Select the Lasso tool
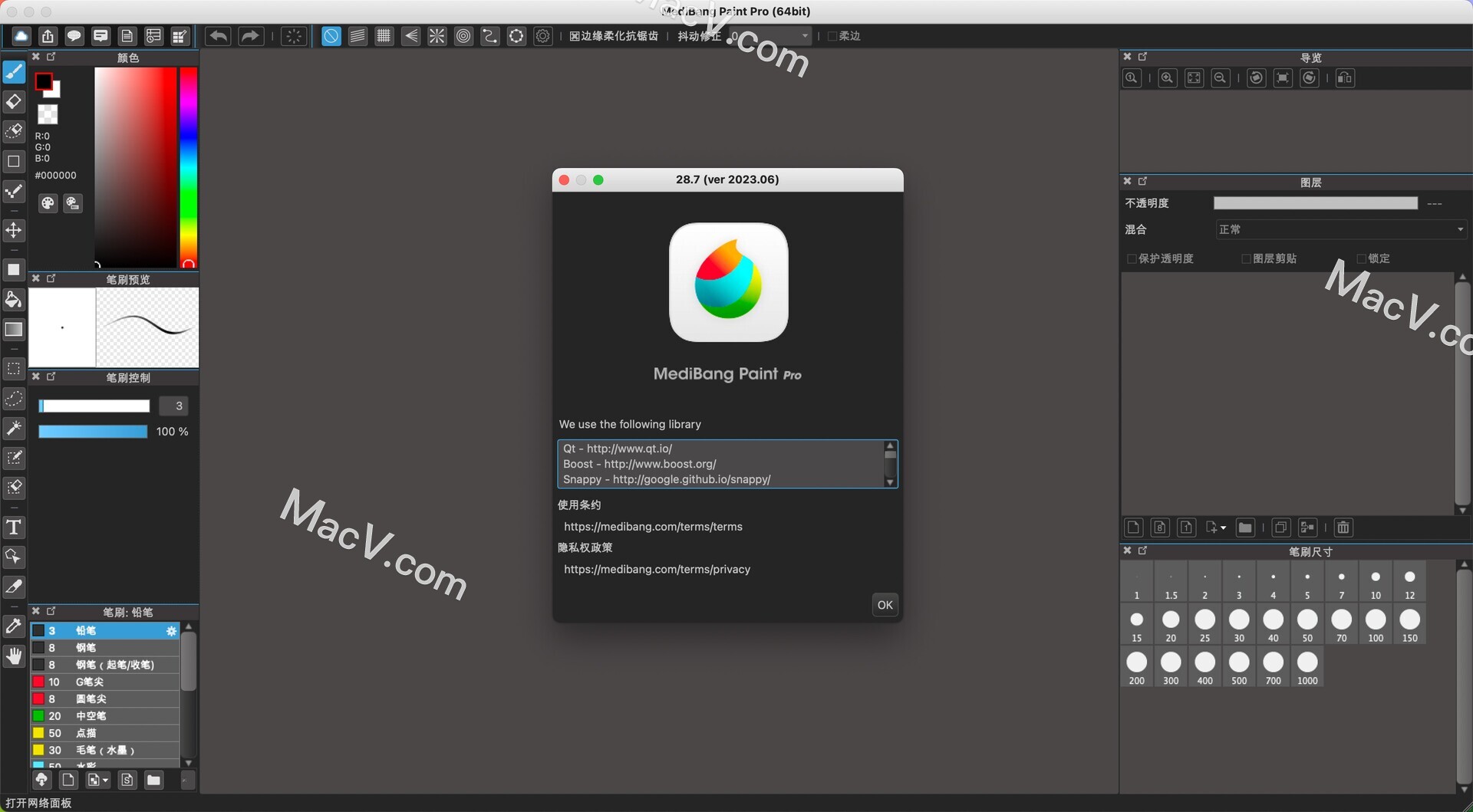Screen dimensions: 1473x812 (x=14, y=399)
